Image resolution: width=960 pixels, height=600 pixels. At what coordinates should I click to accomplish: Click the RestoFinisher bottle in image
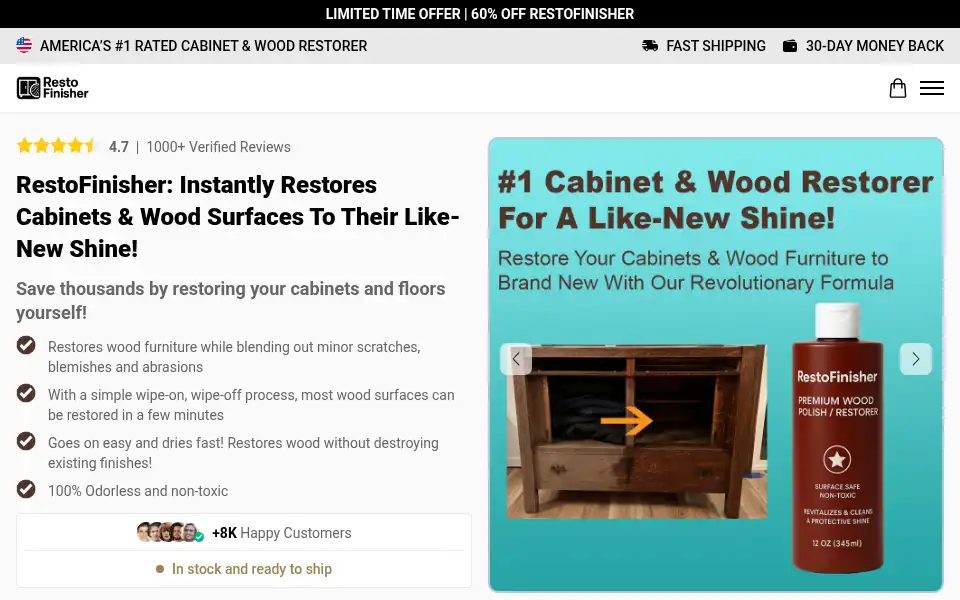(838, 438)
